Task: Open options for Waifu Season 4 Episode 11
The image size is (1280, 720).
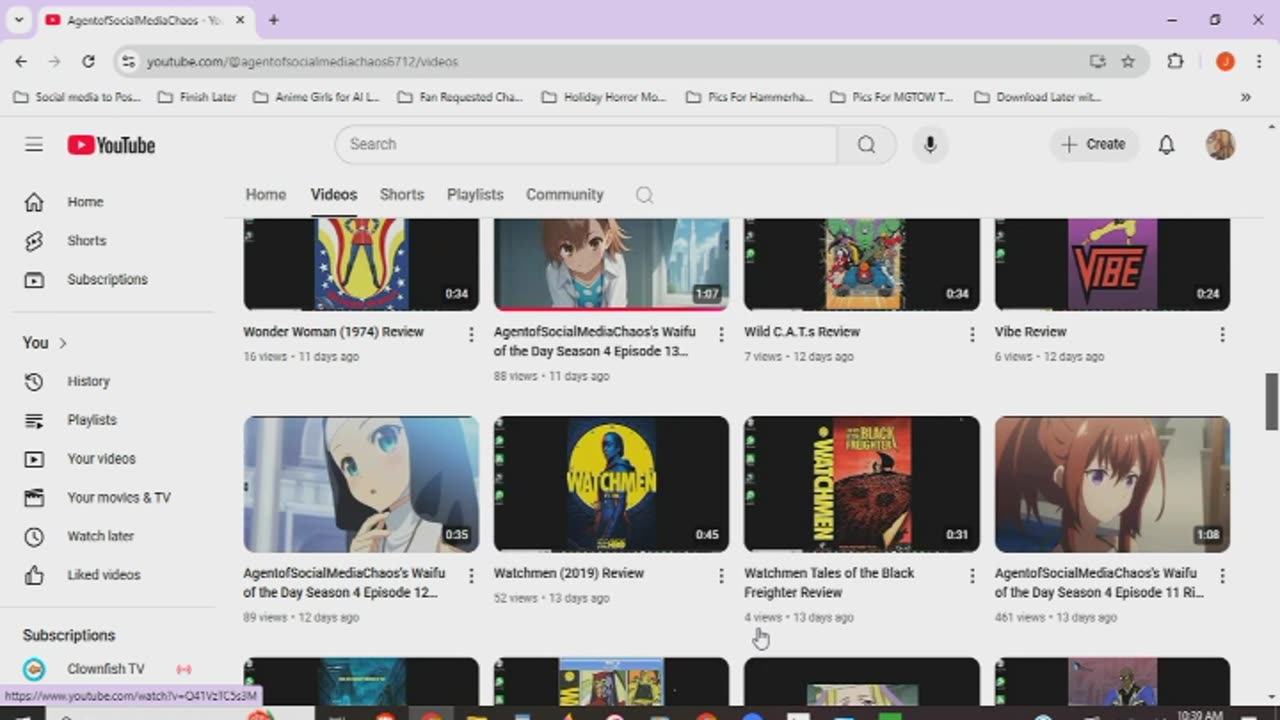Action: pyautogui.click(x=1222, y=576)
